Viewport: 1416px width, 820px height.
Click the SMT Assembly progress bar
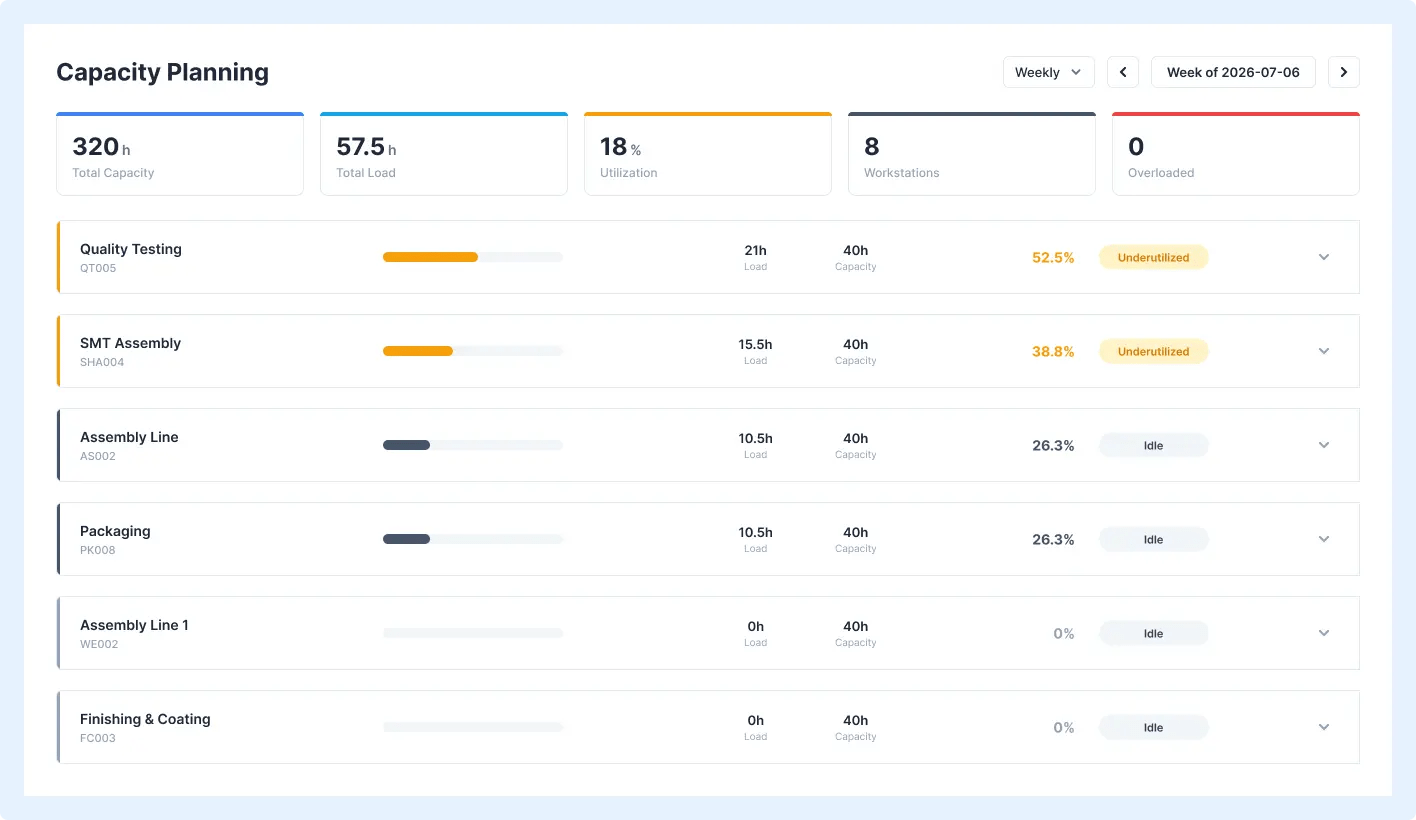pos(473,351)
